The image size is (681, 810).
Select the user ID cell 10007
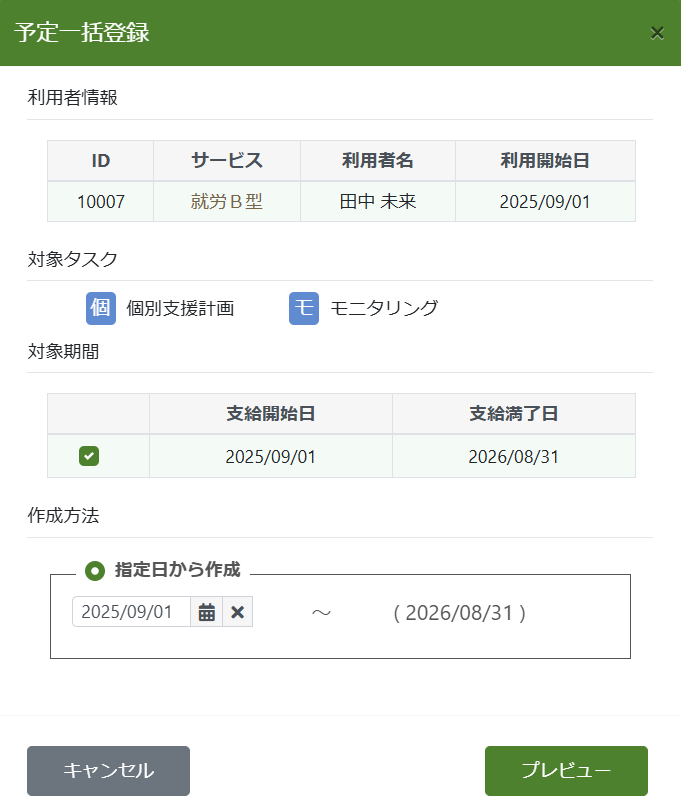100,201
